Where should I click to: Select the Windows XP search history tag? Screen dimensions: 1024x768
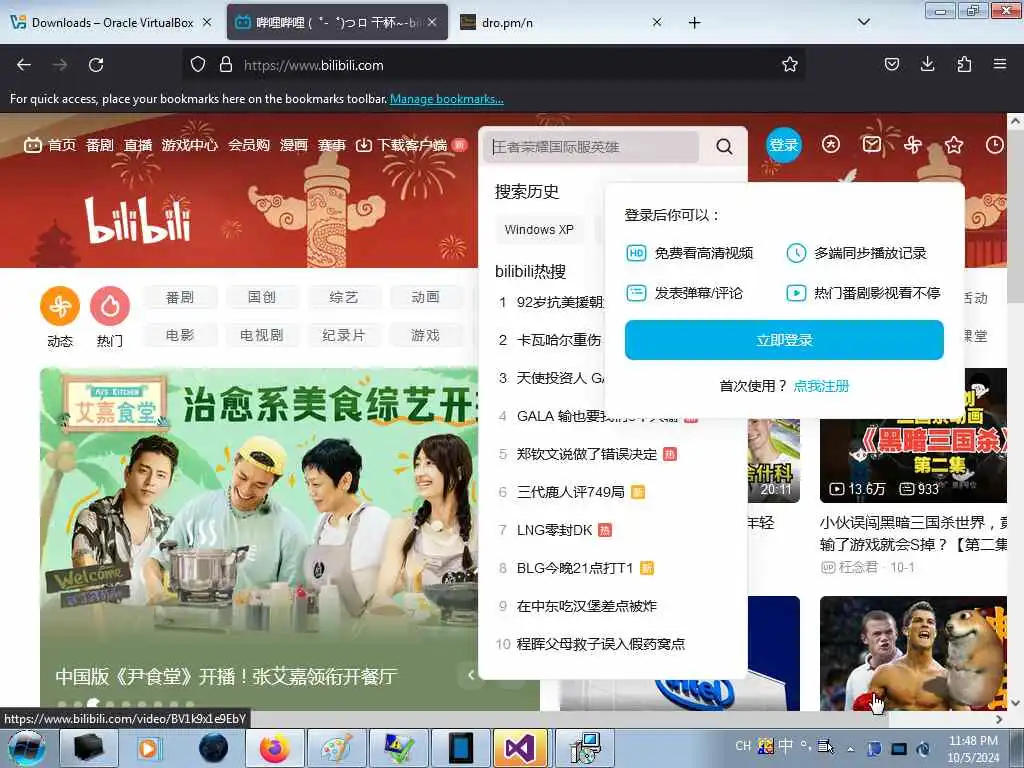point(539,230)
